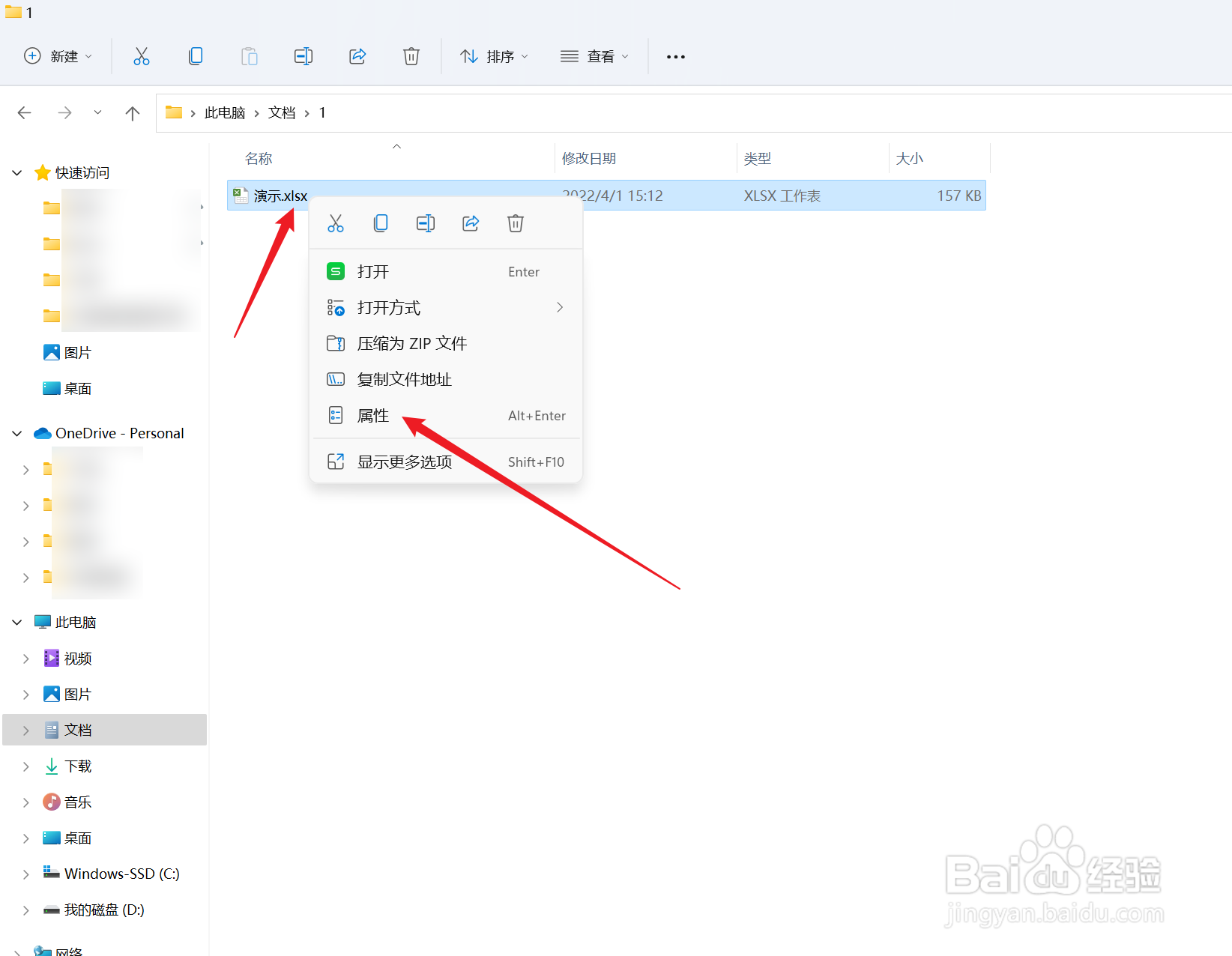
Task: Click the 演示.xlsx file icon
Action: 241,196
